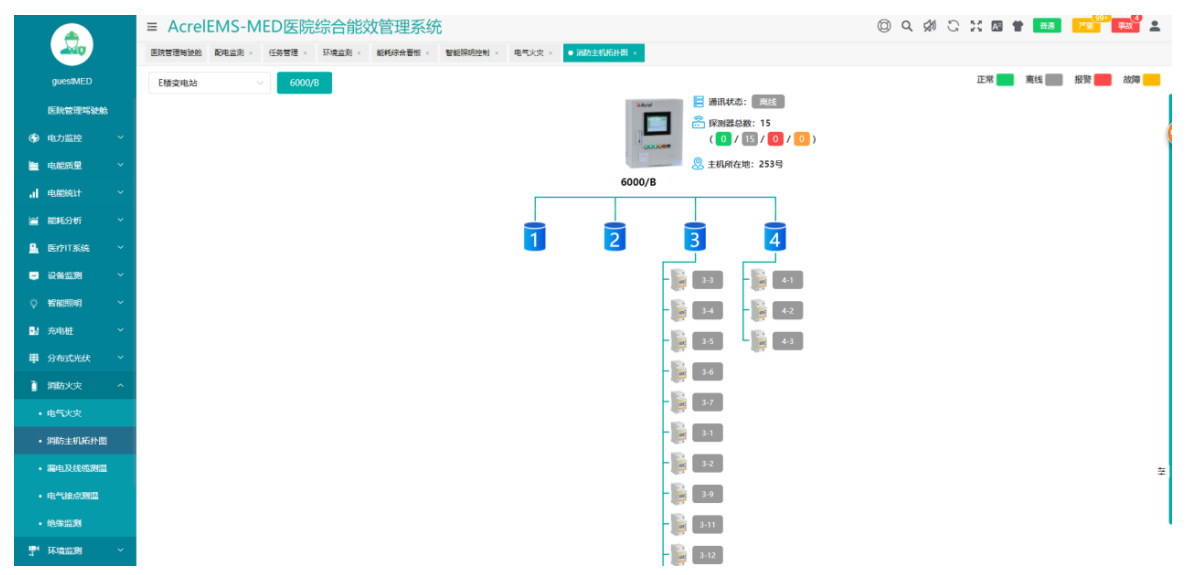Enter fullscreen with the expand icon
Viewport: 1189px width, 575px height.
pyautogui.click(x=976, y=26)
